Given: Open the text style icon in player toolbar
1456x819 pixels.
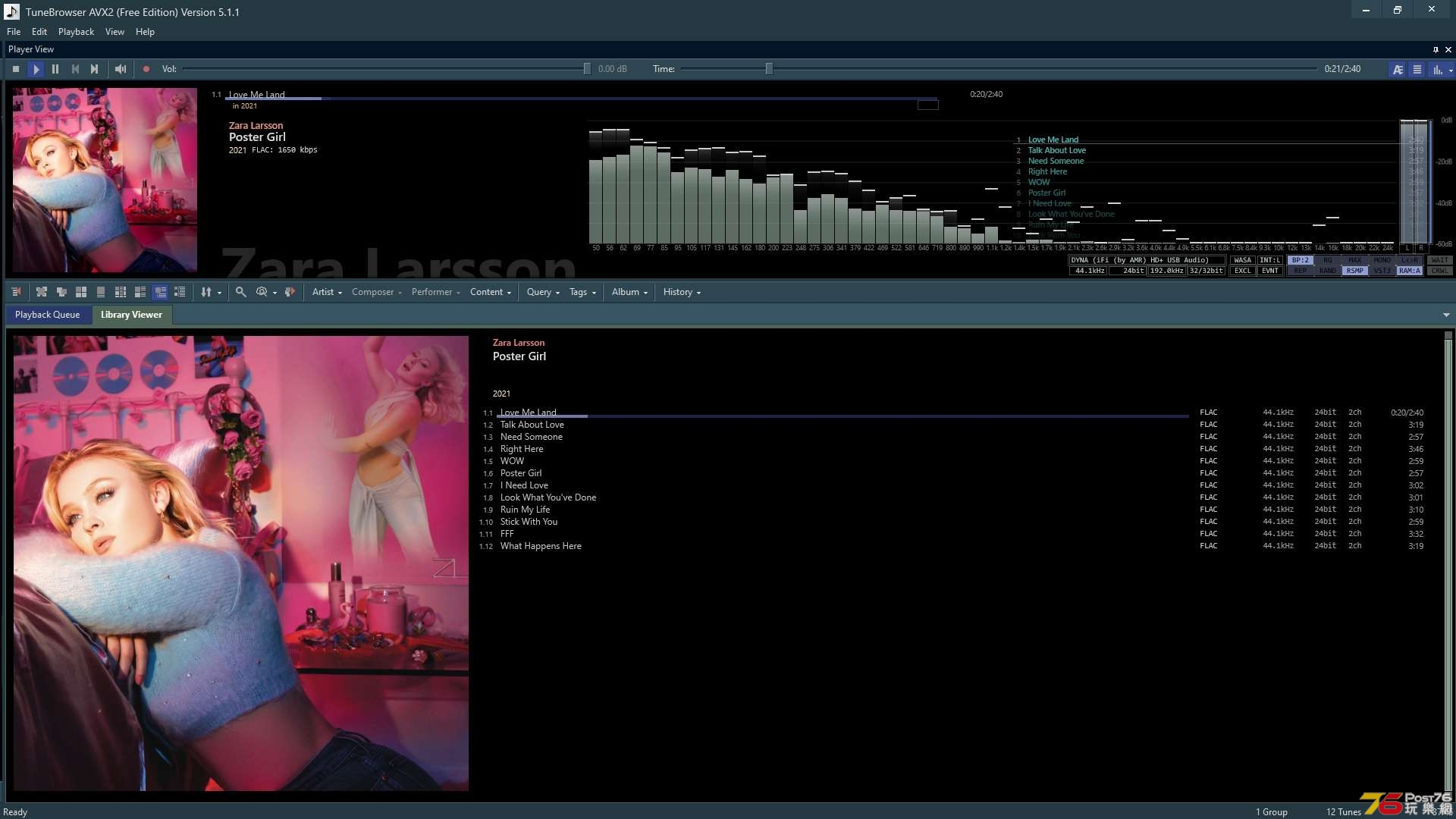Looking at the screenshot, I should pos(1398,69).
